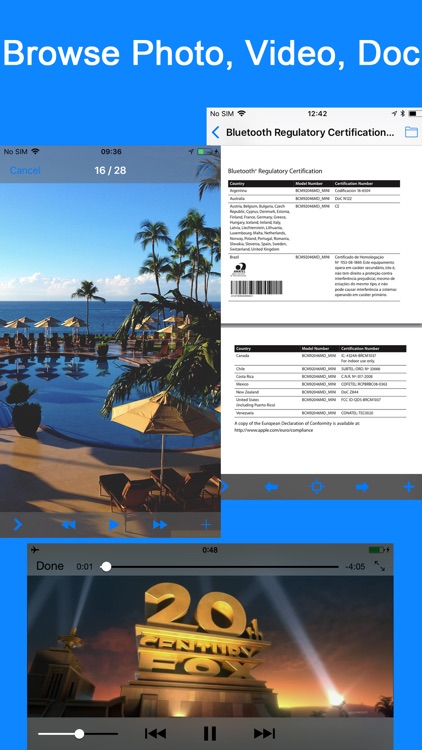This screenshot has width=422, height=750.
Task: Tap Cancel in the photo viewer
Action: tap(25, 170)
